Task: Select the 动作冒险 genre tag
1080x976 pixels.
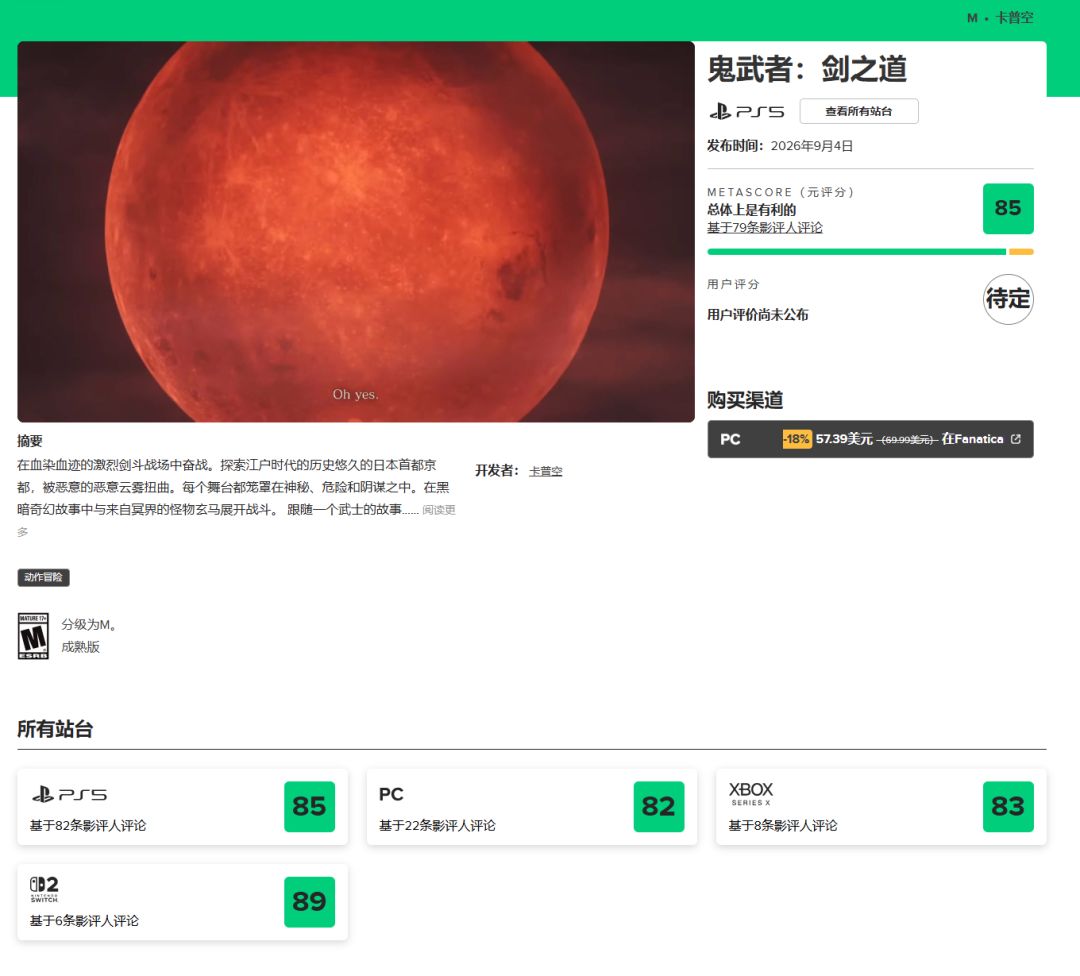Action: (x=43, y=577)
